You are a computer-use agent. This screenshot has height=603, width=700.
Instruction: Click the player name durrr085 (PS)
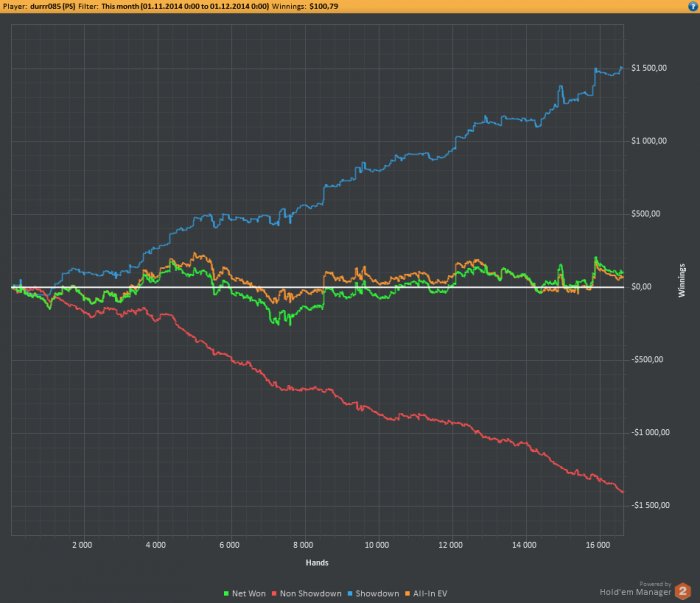tap(53, 6)
